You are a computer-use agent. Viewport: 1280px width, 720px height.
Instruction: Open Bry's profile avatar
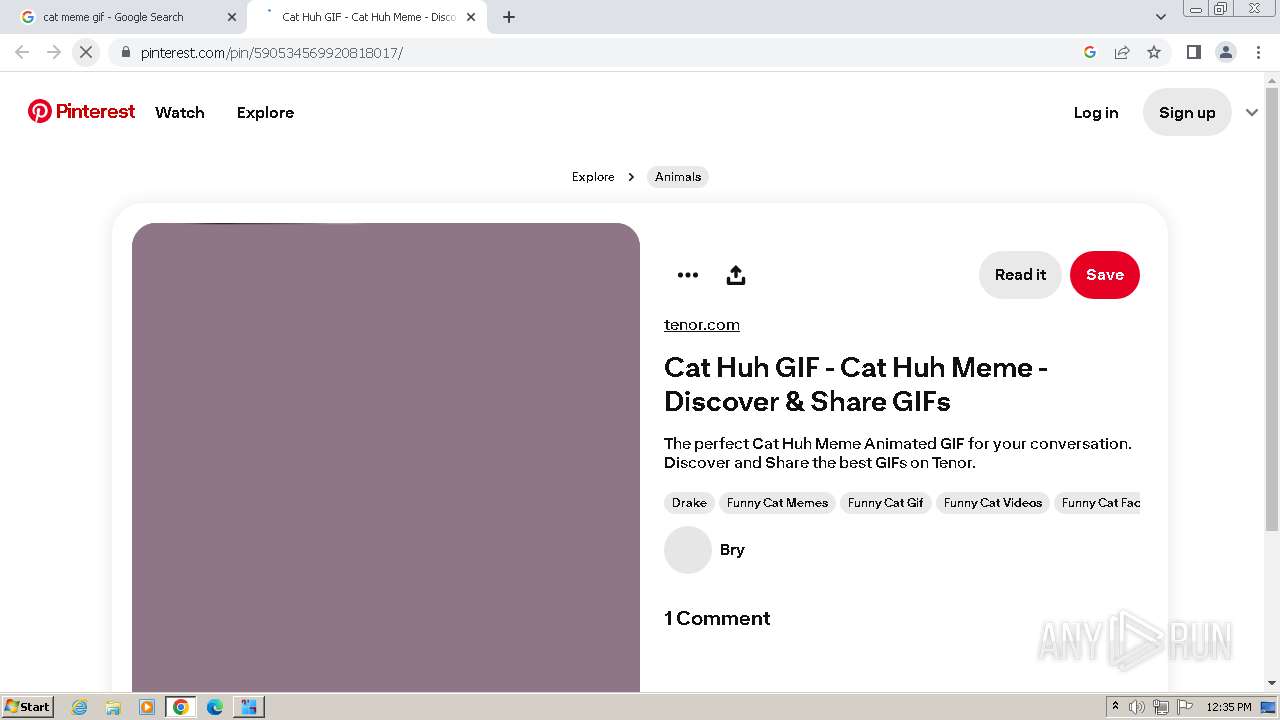688,550
